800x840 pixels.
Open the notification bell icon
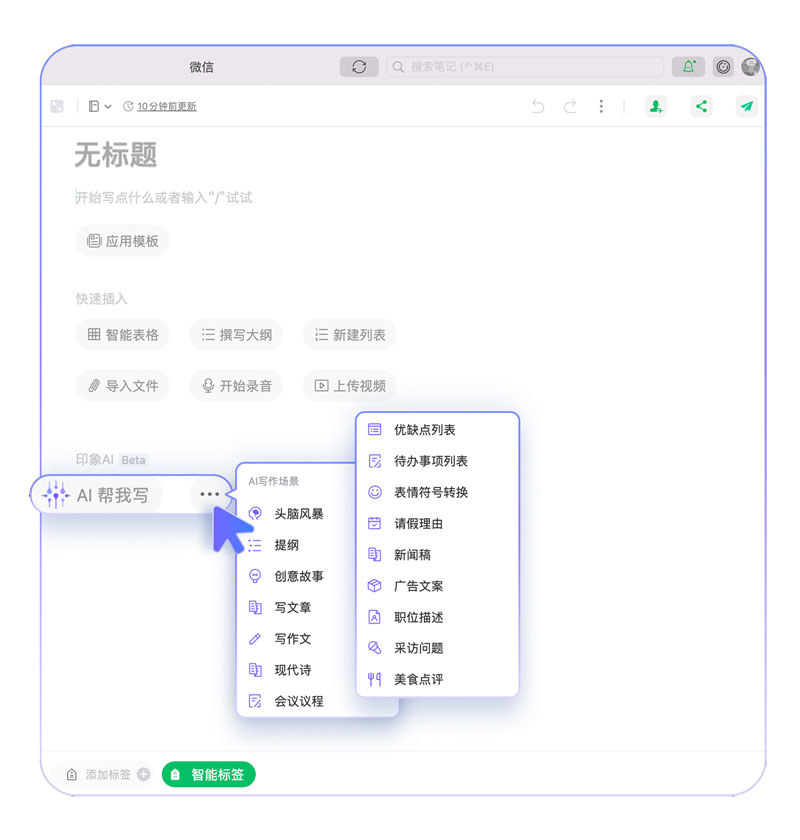click(x=687, y=67)
